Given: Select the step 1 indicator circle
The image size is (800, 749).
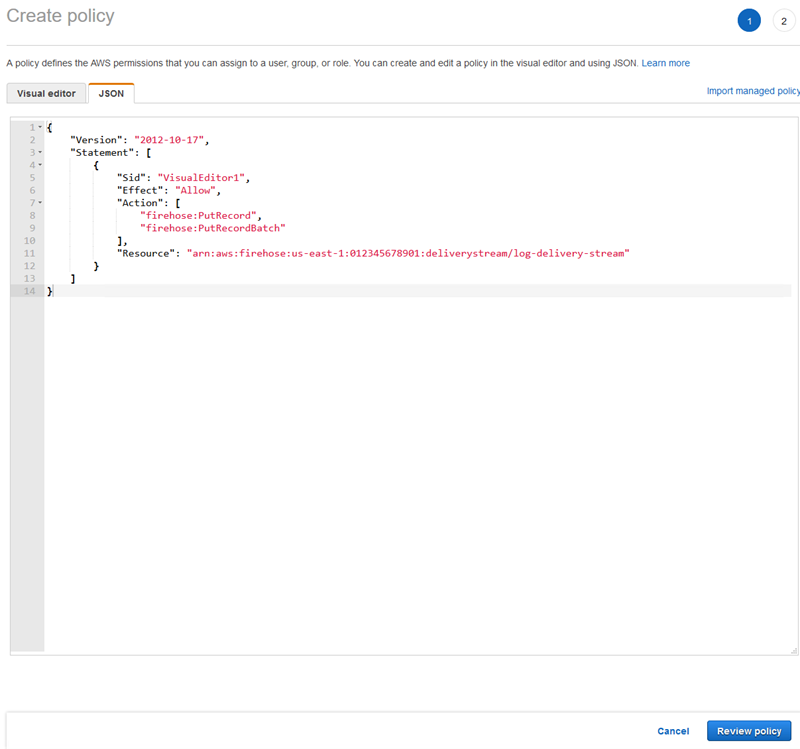Looking at the screenshot, I should point(749,20).
